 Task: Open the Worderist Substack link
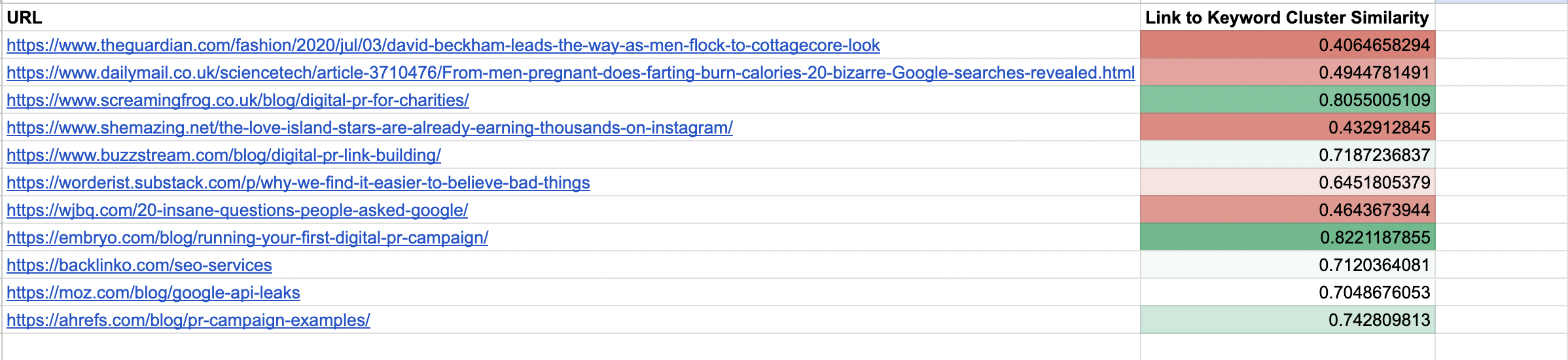298,183
